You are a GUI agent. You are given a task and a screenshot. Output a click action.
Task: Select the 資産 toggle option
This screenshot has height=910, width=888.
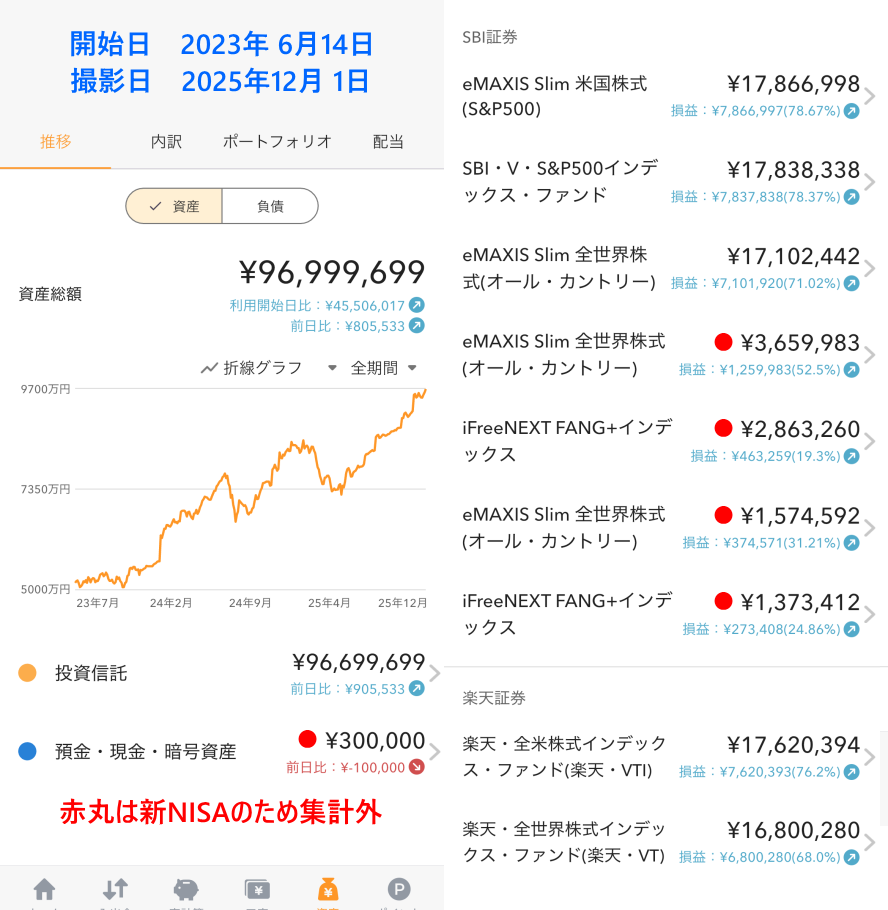click(x=174, y=206)
